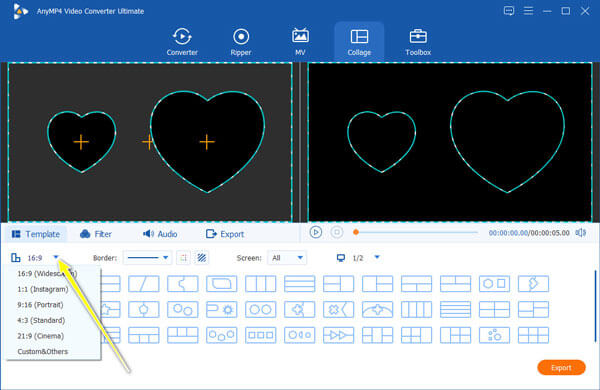
Task: Select the three horizontal rows template
Action: click(300, 284)
